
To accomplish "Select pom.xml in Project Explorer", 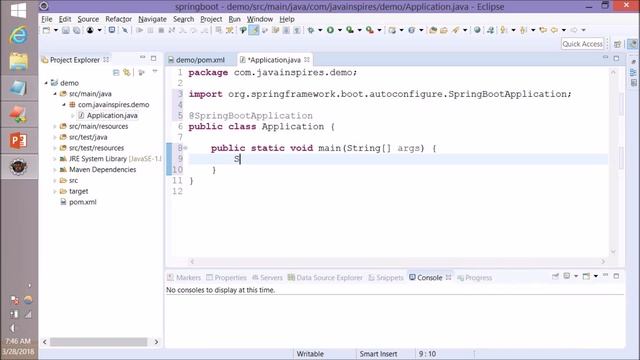I will (82, 202).
